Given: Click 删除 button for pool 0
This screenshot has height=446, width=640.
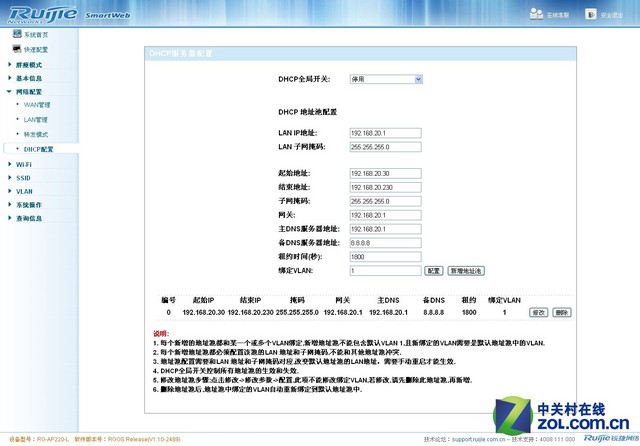Looking at the screenshot, I should coord(562,313).
